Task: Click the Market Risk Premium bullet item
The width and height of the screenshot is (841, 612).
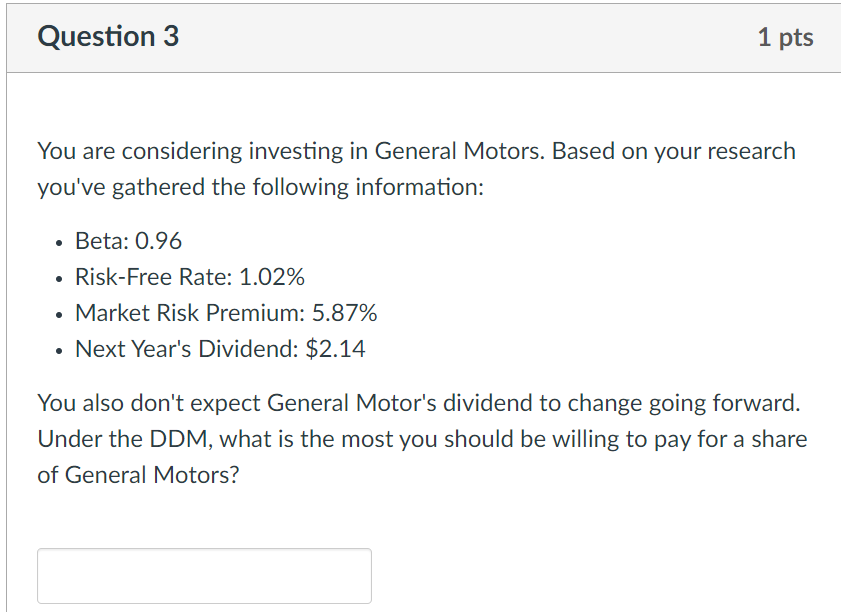Action: [226, 312]
